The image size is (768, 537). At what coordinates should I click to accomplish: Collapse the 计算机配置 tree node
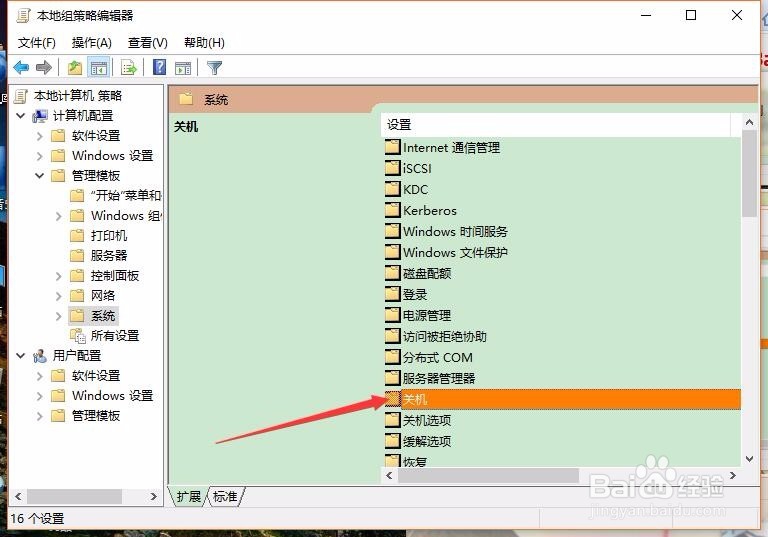coord(21,116)
